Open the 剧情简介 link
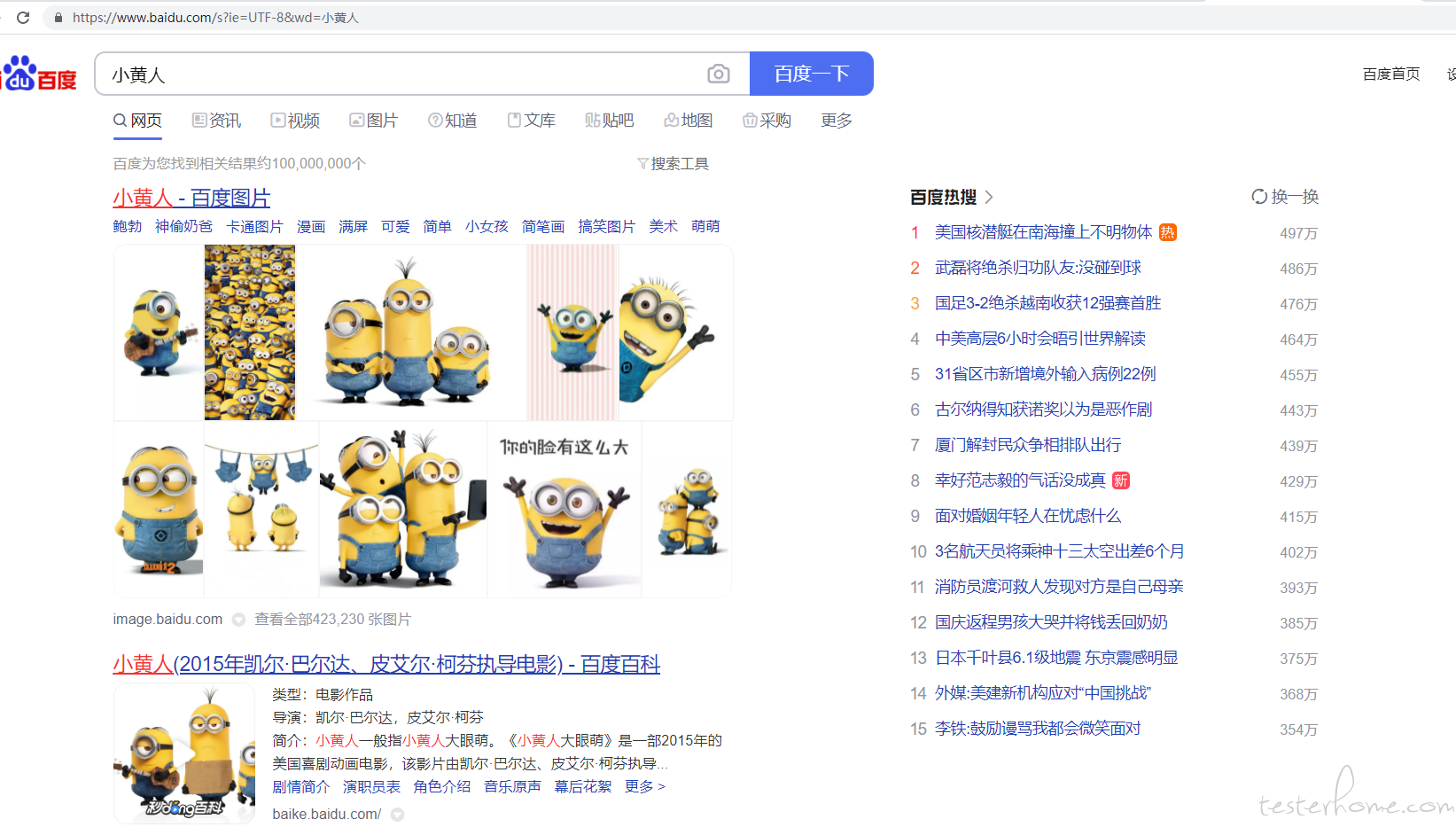The width and height of the screenshot is (1456, 835). point(300,786)
